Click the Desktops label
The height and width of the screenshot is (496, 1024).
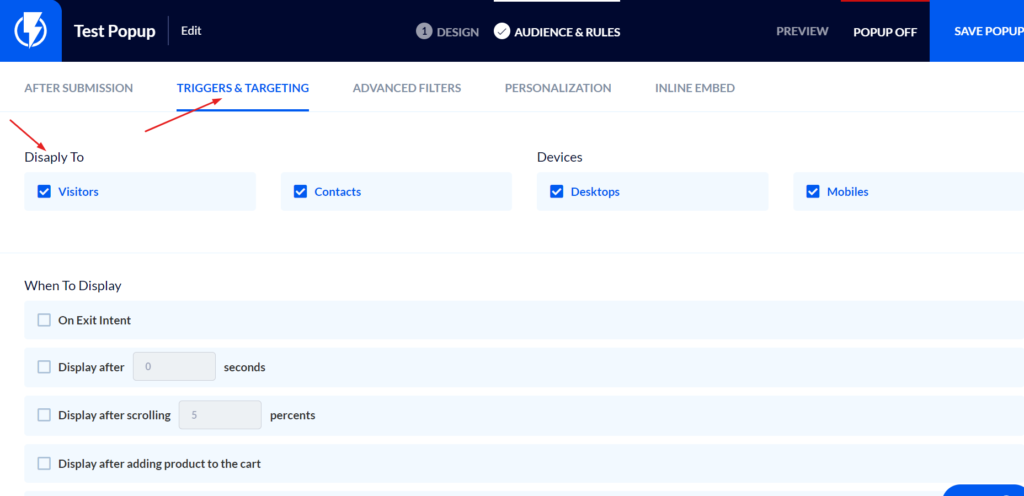[595, 192]
